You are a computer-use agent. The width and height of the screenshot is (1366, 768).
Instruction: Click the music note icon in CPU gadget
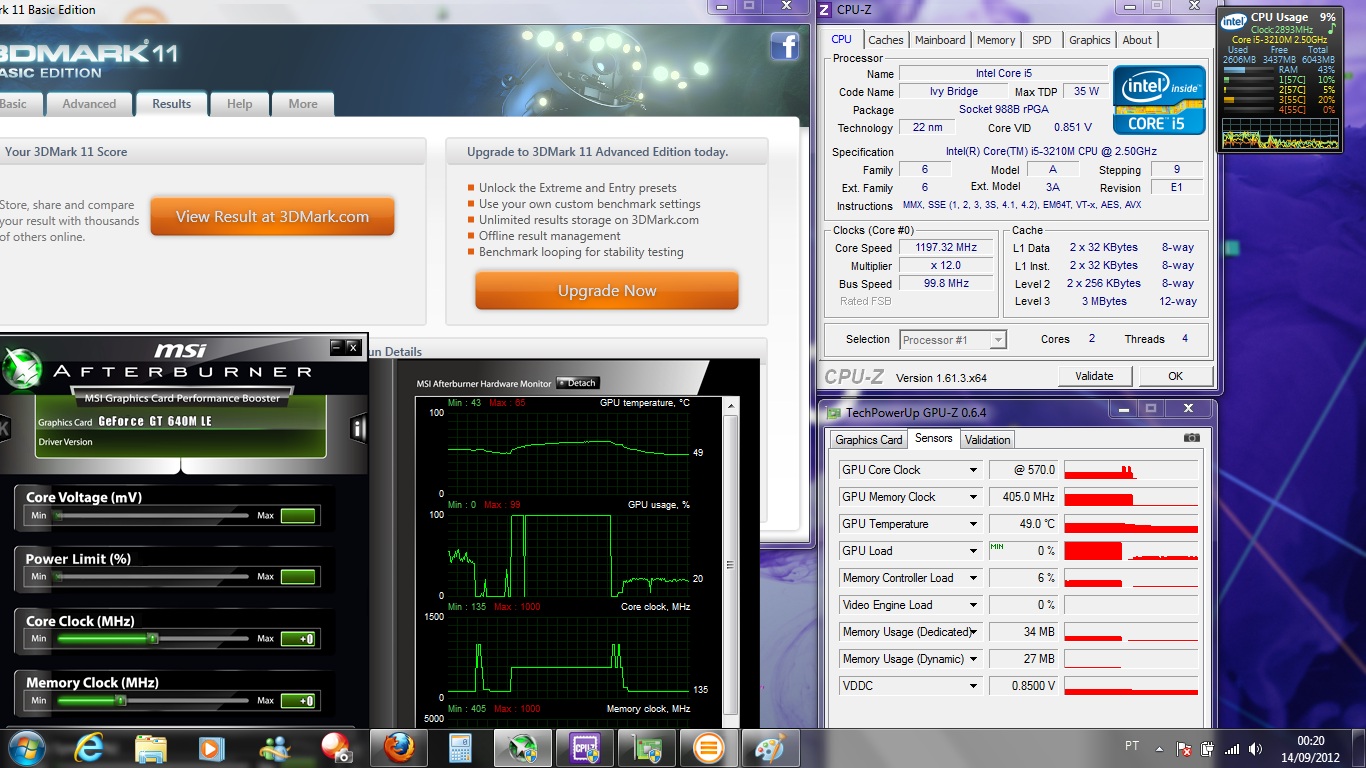click(x=1330, y=28)
